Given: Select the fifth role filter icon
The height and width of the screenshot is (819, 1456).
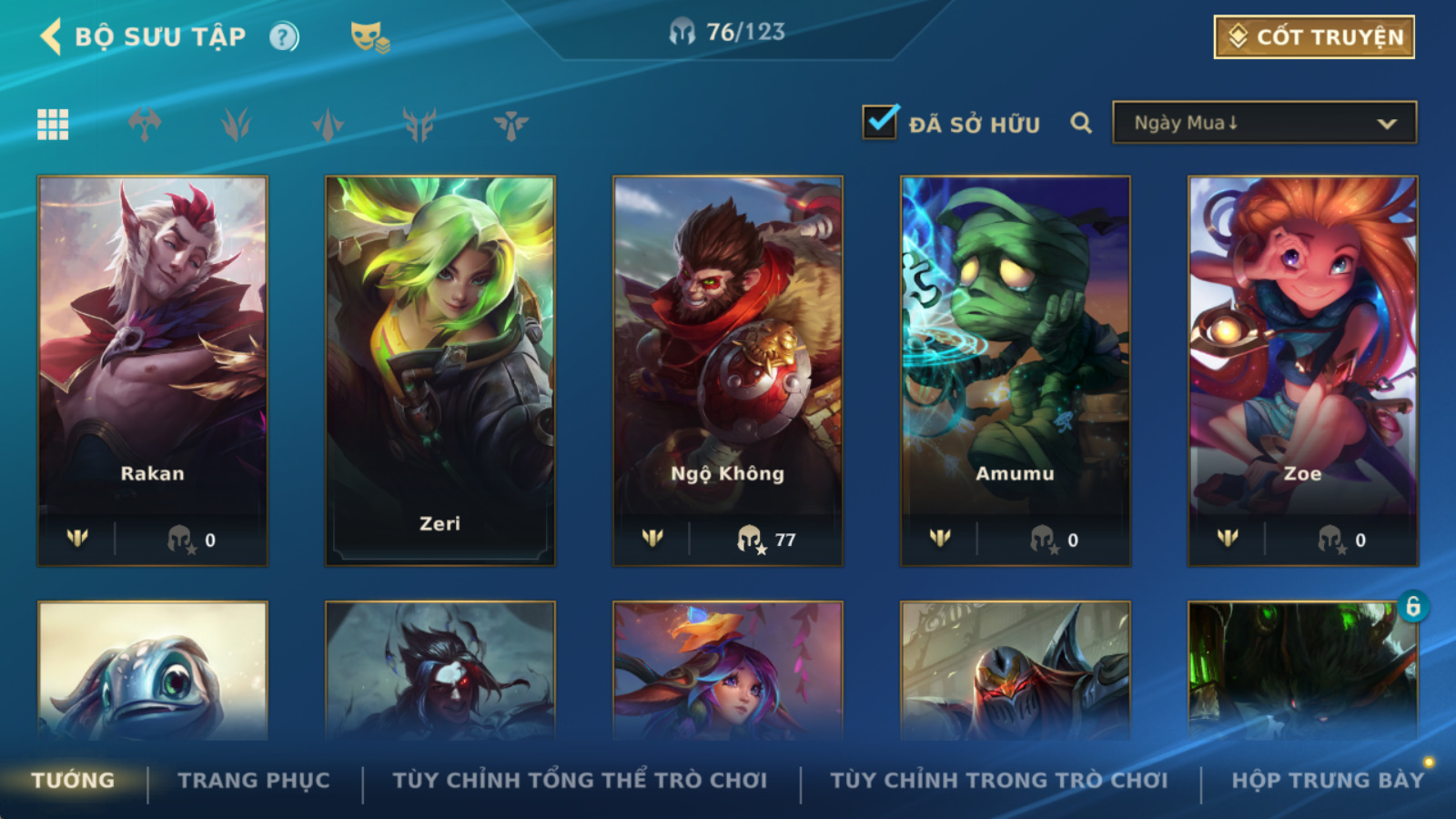Looking at the screenshot, I should (x=511, y=125).
